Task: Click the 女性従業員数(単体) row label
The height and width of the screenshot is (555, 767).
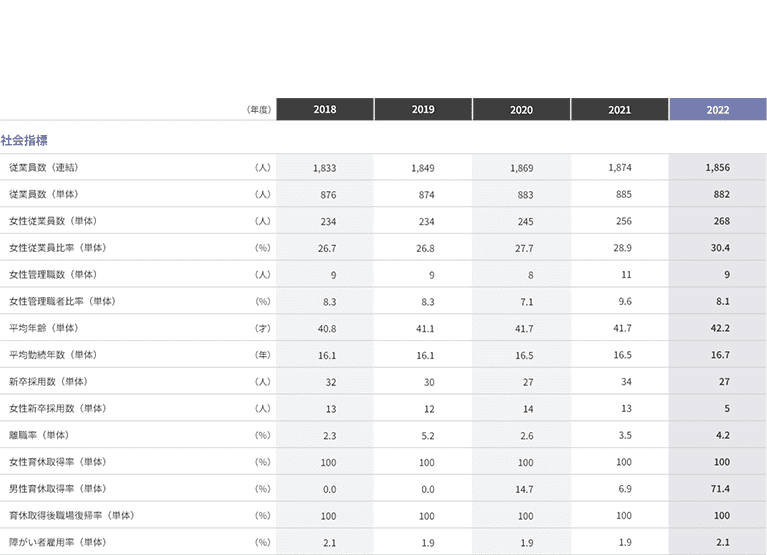Action: 53,221
